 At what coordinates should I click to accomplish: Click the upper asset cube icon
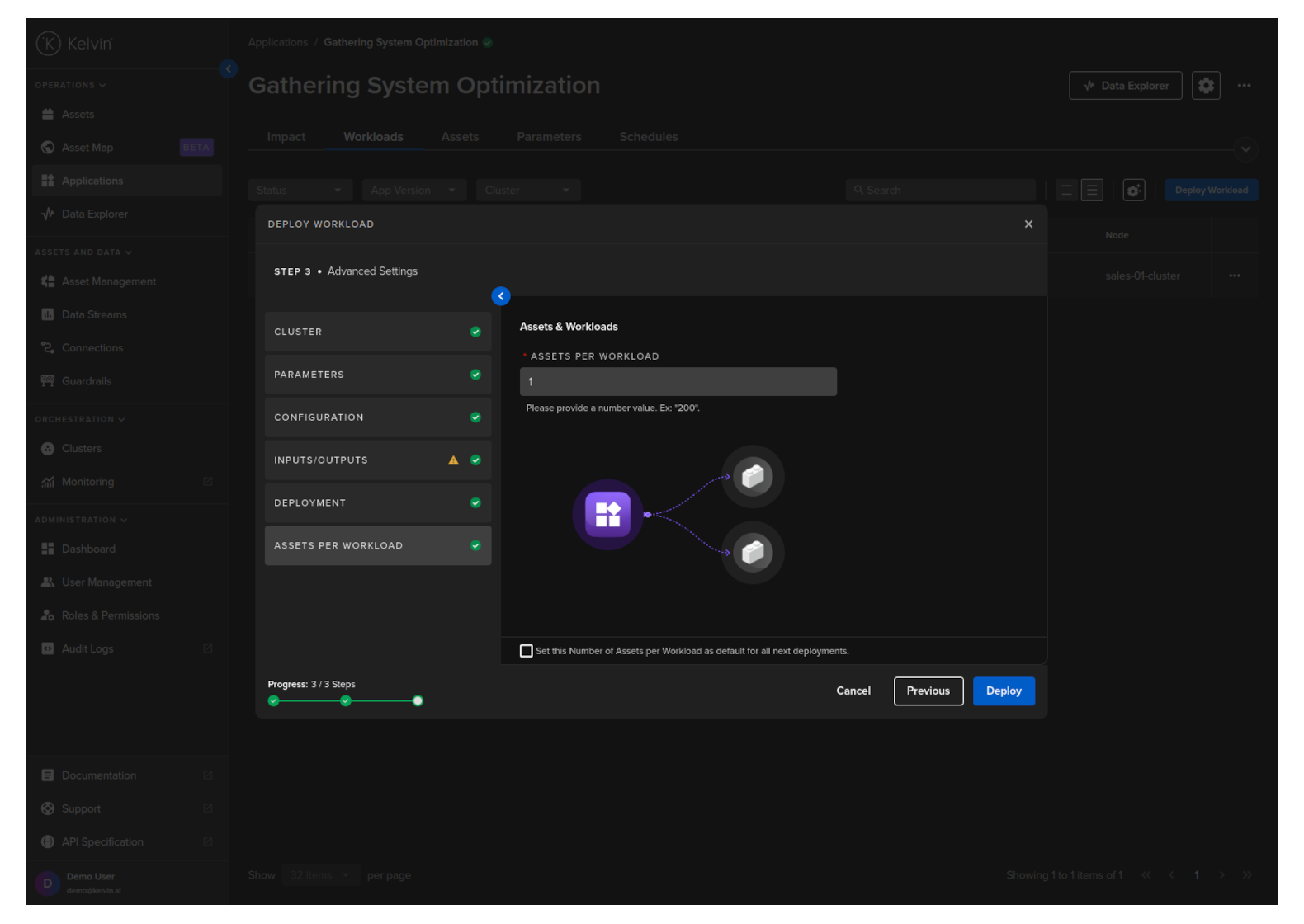point(752,477)
